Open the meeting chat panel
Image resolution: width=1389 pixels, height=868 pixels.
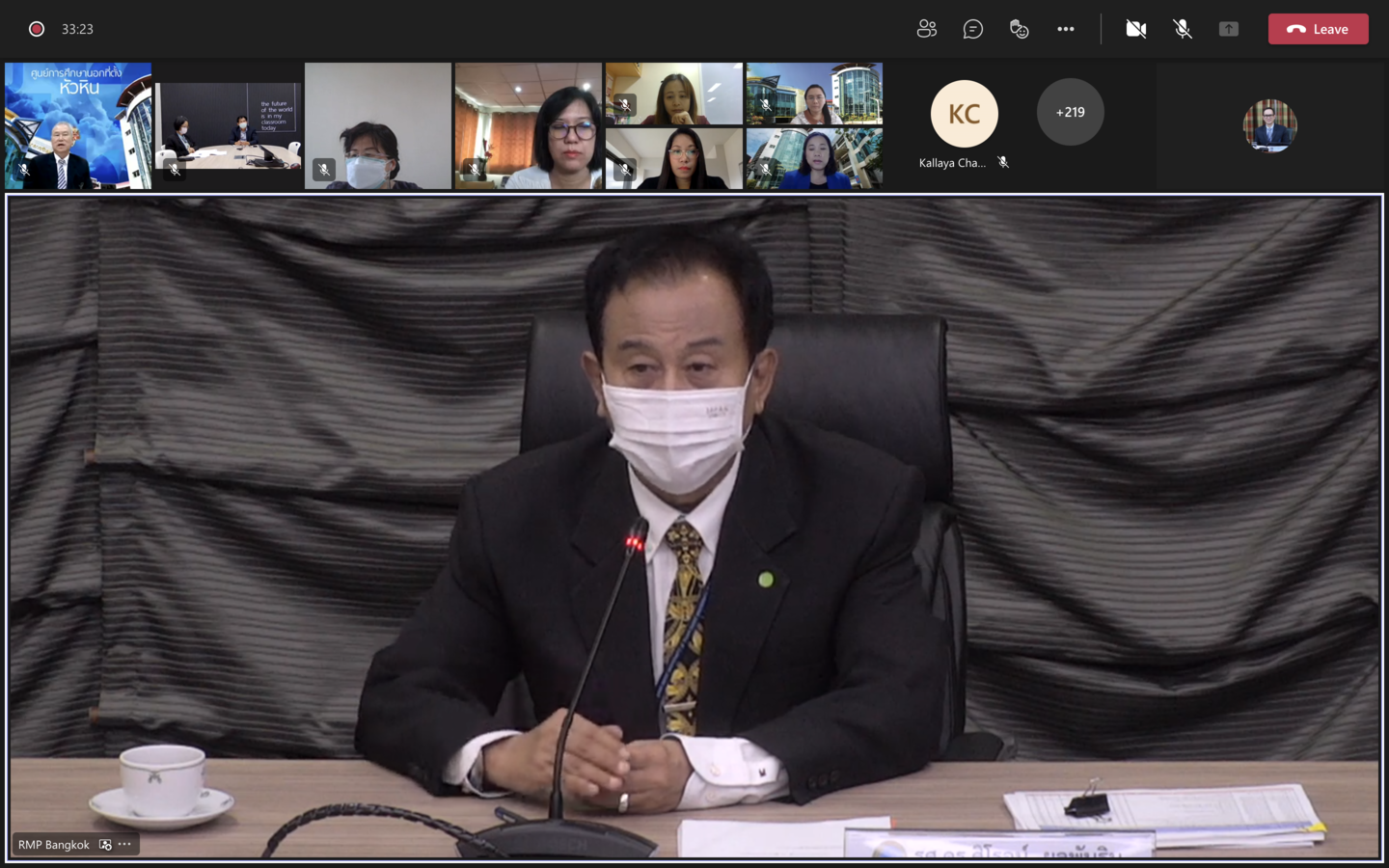coord(973,29)
